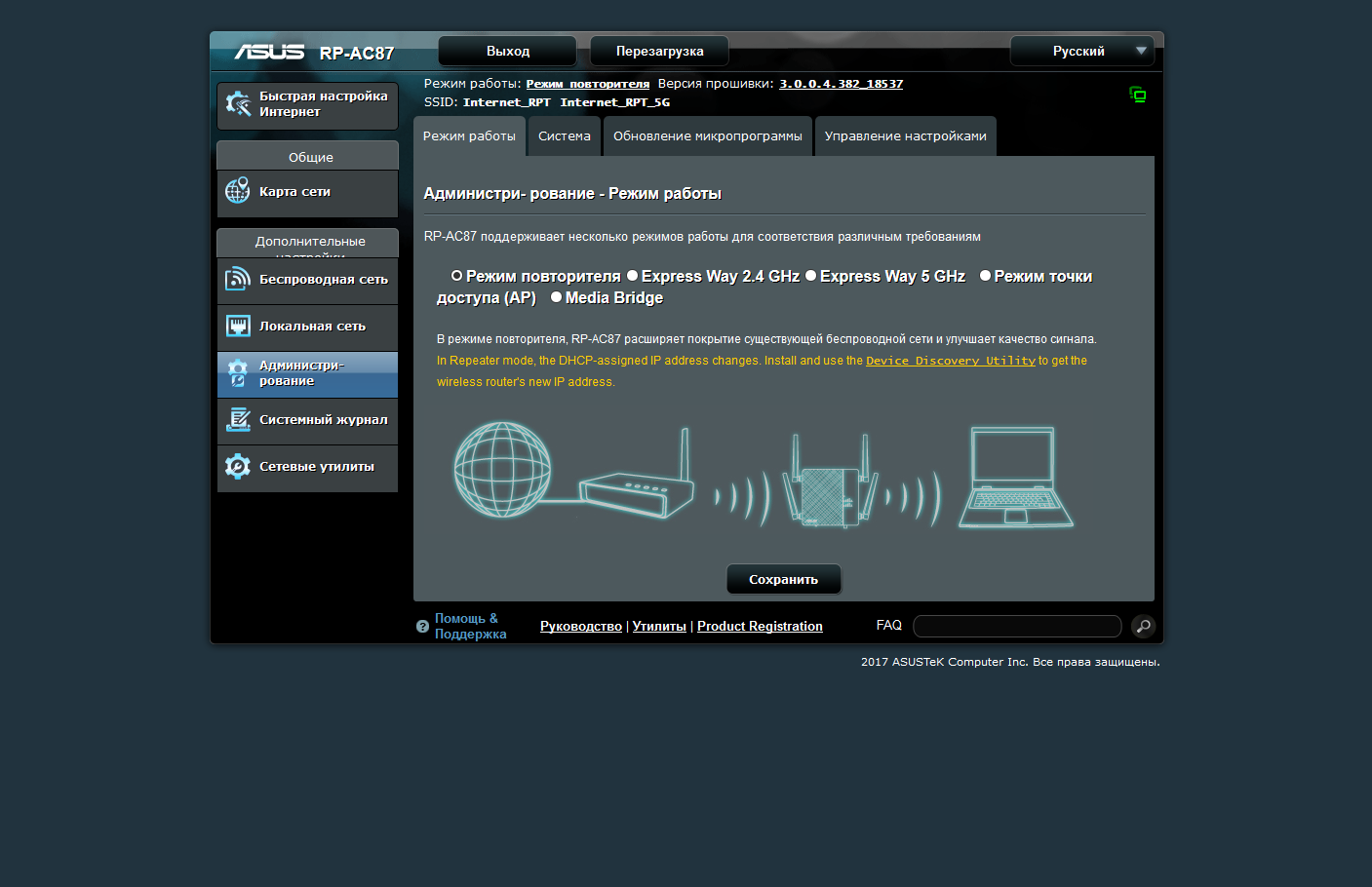Click the help question mark icon
Image resolution: width=1372 pixels, height=887 pixels.
point(422,627)
